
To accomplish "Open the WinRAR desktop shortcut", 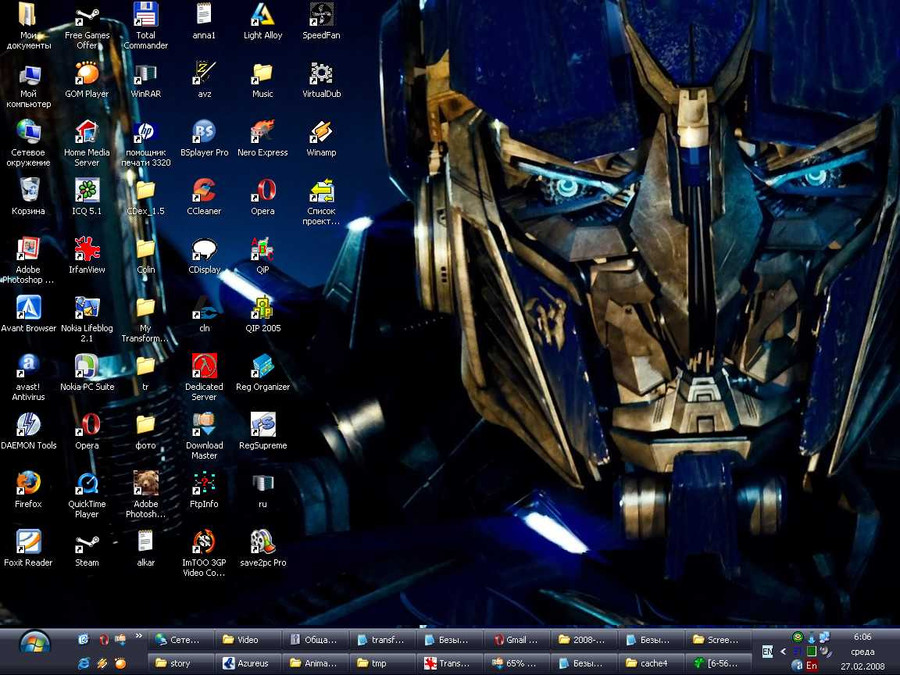I will [x=146, y=80].
